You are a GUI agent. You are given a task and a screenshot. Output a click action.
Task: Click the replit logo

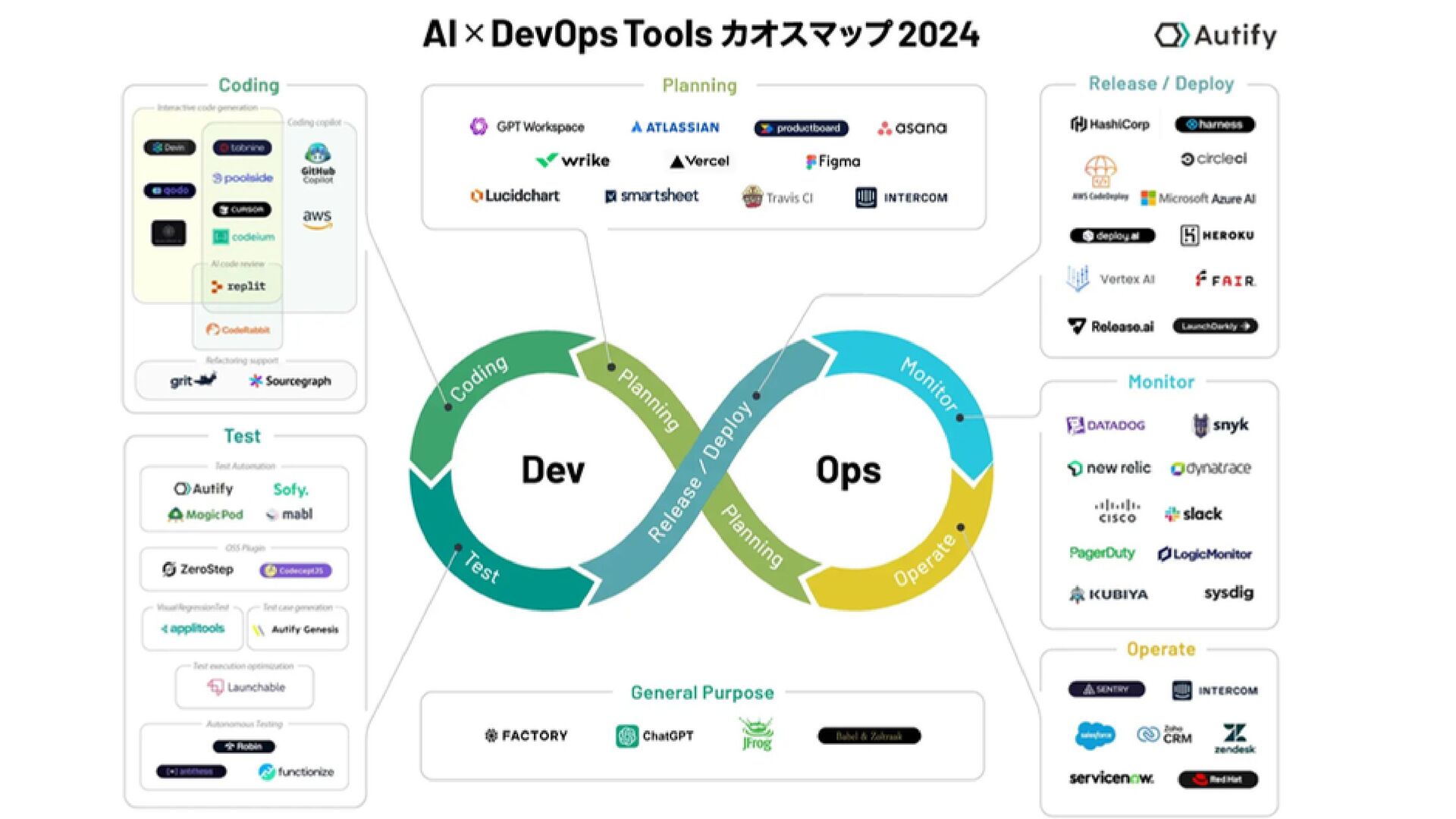[x=238, y=286]
